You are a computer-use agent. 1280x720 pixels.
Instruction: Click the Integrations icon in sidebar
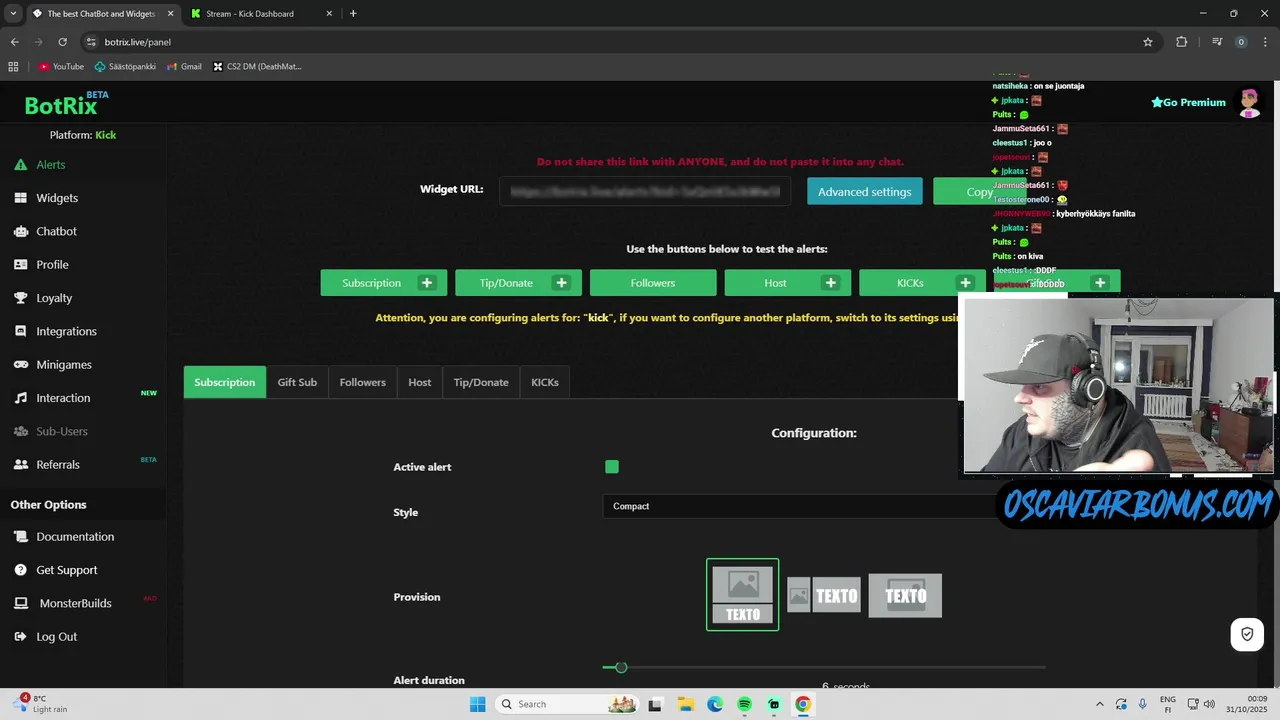coord(20,331)
